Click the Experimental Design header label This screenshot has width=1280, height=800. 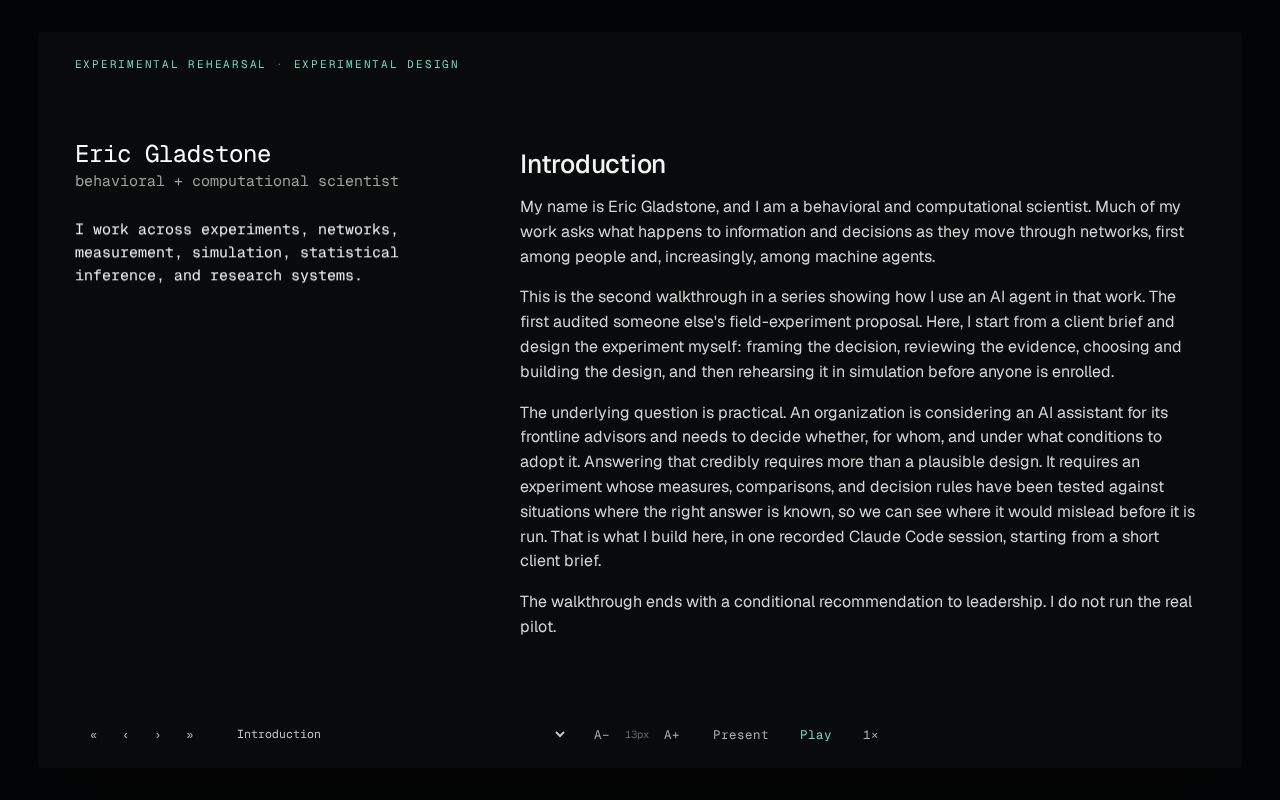pos(377,65)
